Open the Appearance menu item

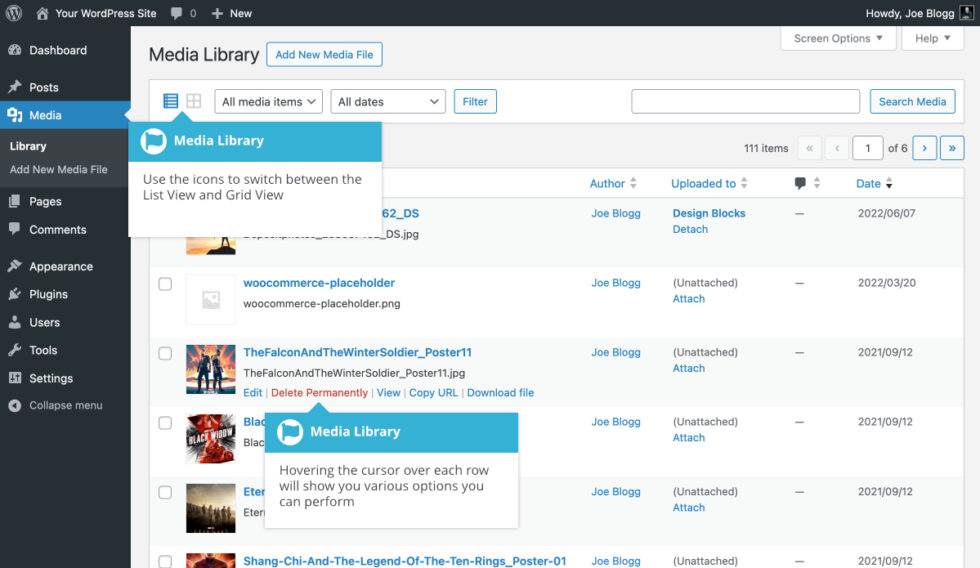[61, 266]
